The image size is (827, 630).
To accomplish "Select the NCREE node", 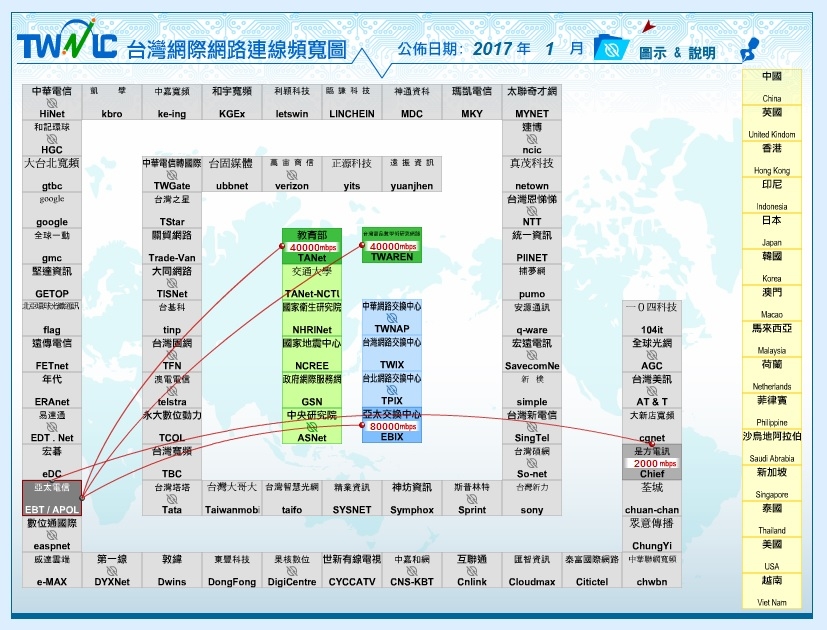I will pos(312,354).
